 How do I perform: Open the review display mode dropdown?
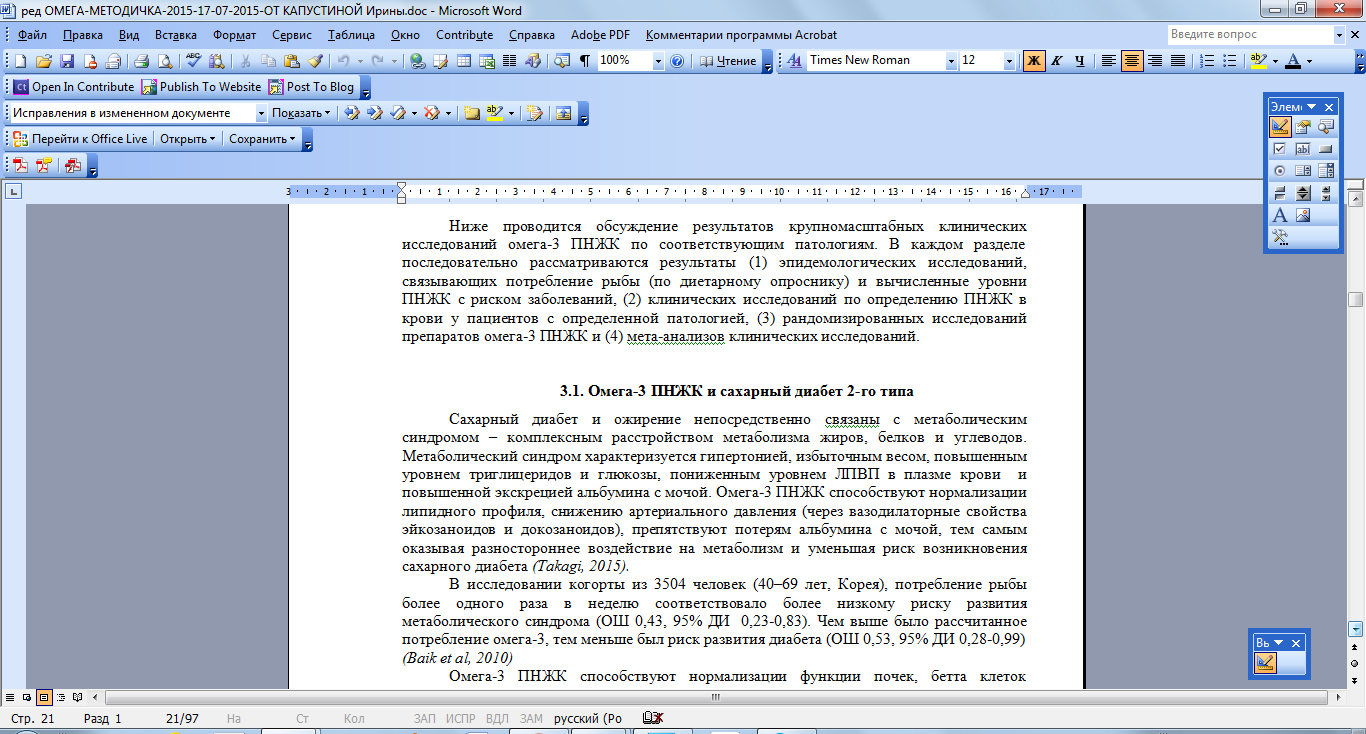tap(261, 113)
